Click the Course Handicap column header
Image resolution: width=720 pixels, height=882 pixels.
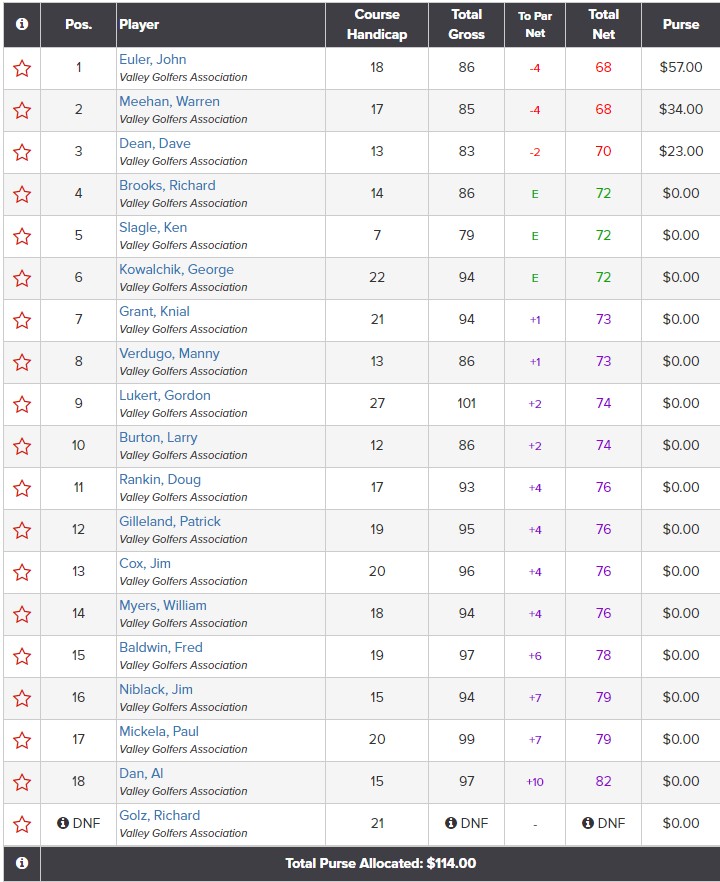(377, 24)
